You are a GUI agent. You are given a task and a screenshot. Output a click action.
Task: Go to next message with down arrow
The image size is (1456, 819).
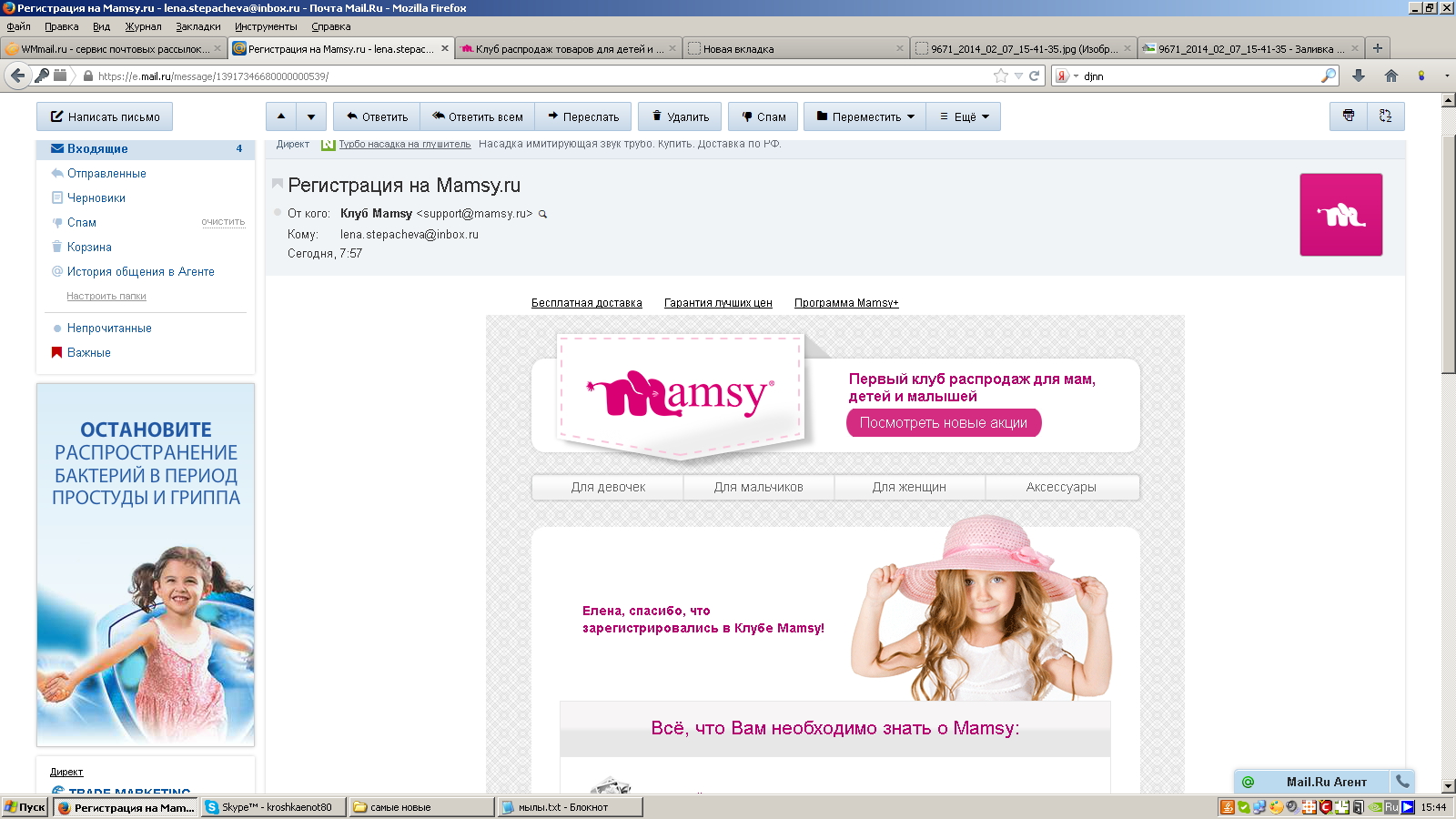(311, 116)
